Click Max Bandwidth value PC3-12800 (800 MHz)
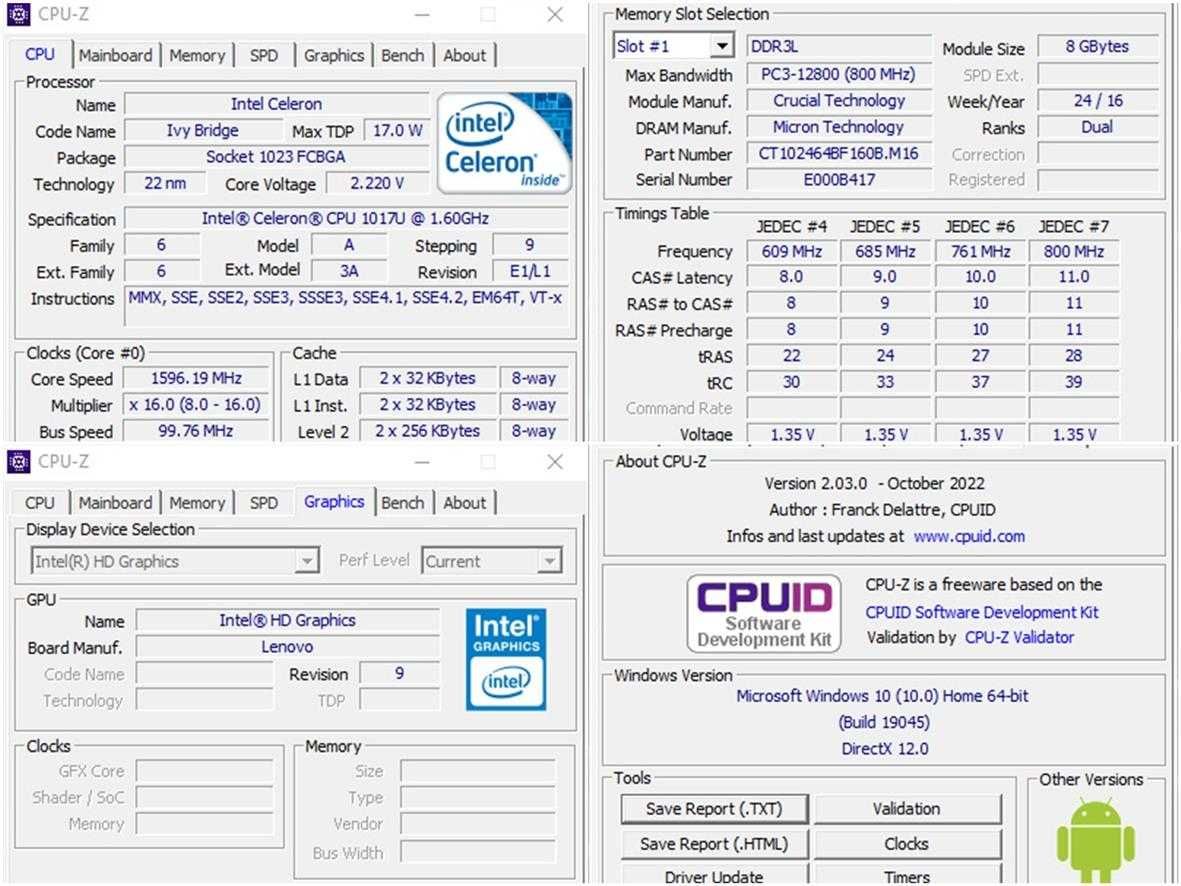The width and height of the screenshot is (1181, 886). click(839, 74)
